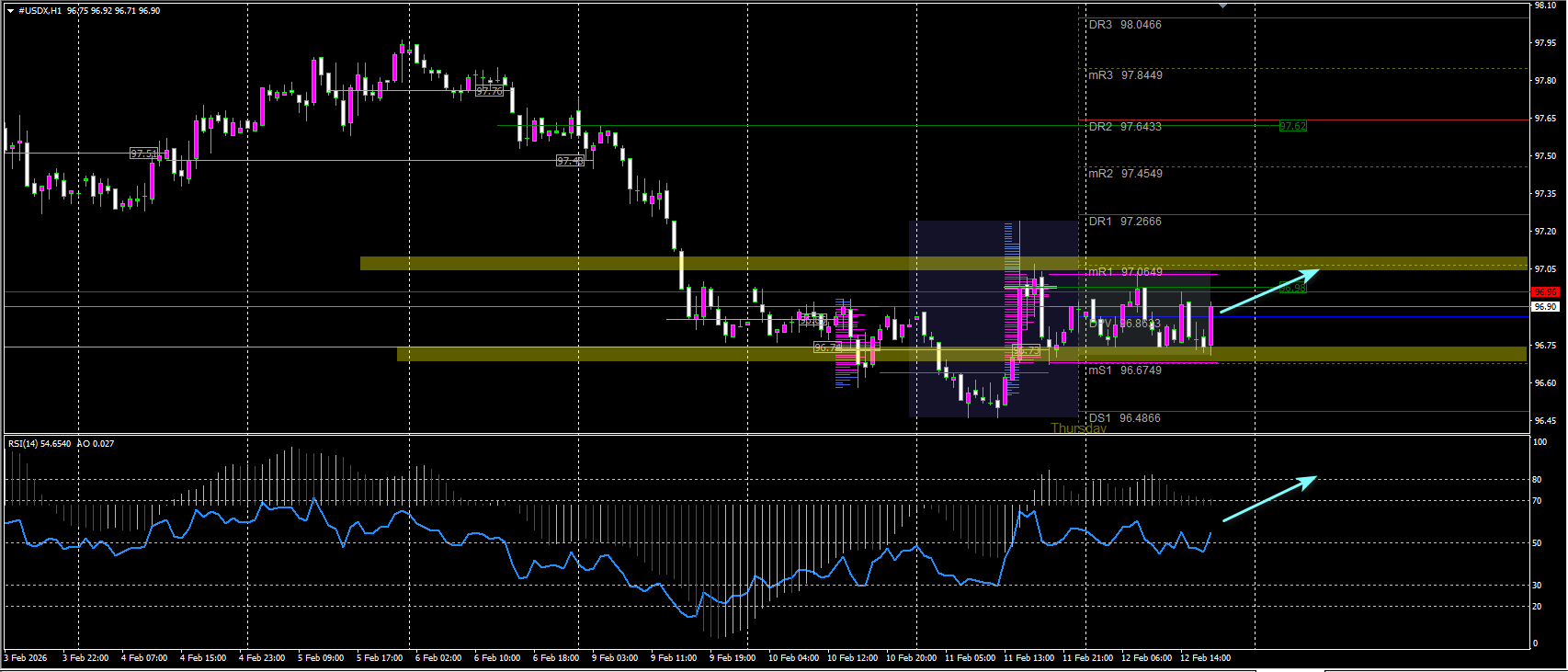This screenshot has height=672, width=1568.
Task: Click the gray chart shift triangle marker
Action: 1222,6
